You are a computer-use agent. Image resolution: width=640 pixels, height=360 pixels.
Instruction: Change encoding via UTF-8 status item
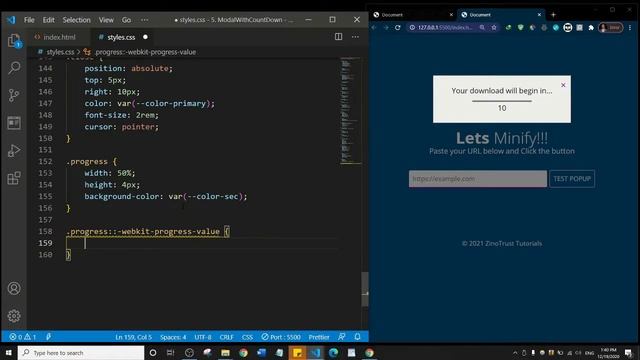203,337
